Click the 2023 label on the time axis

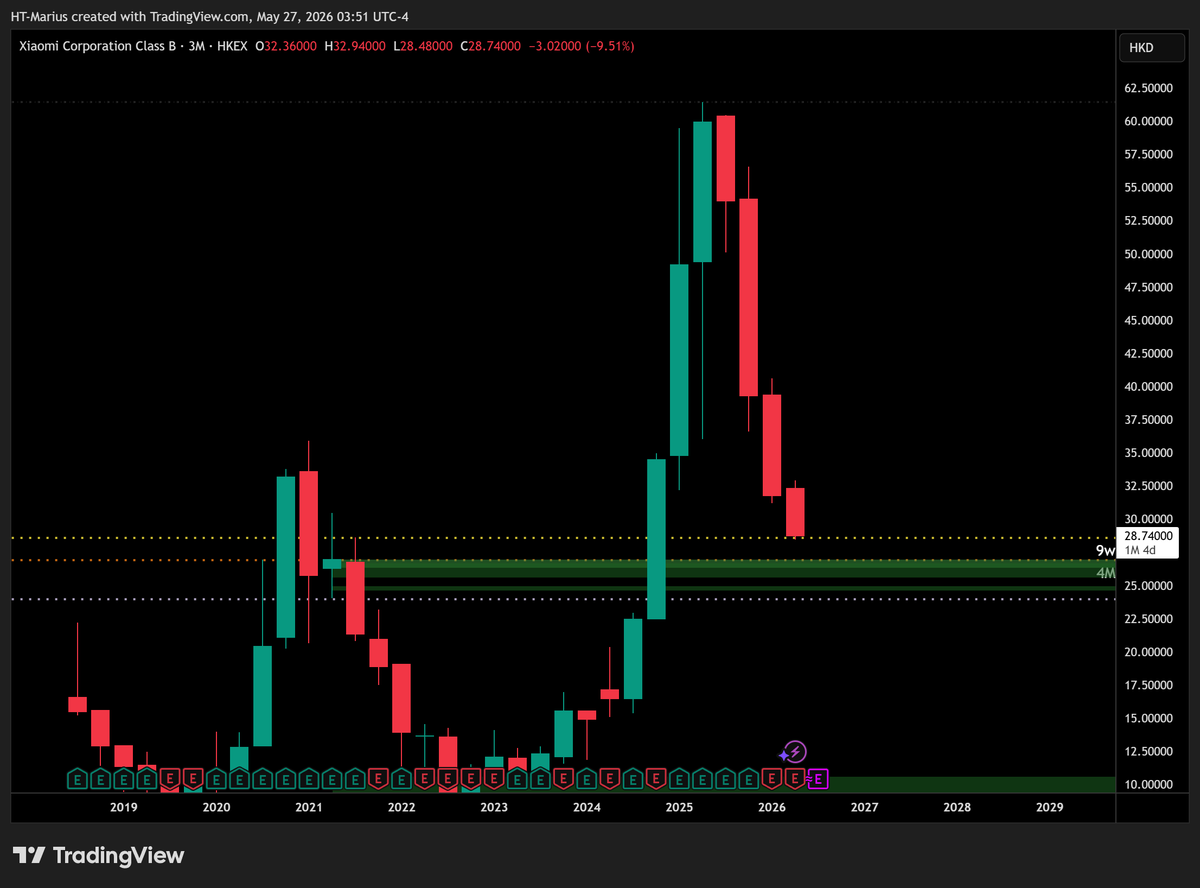tap(493, 807)
